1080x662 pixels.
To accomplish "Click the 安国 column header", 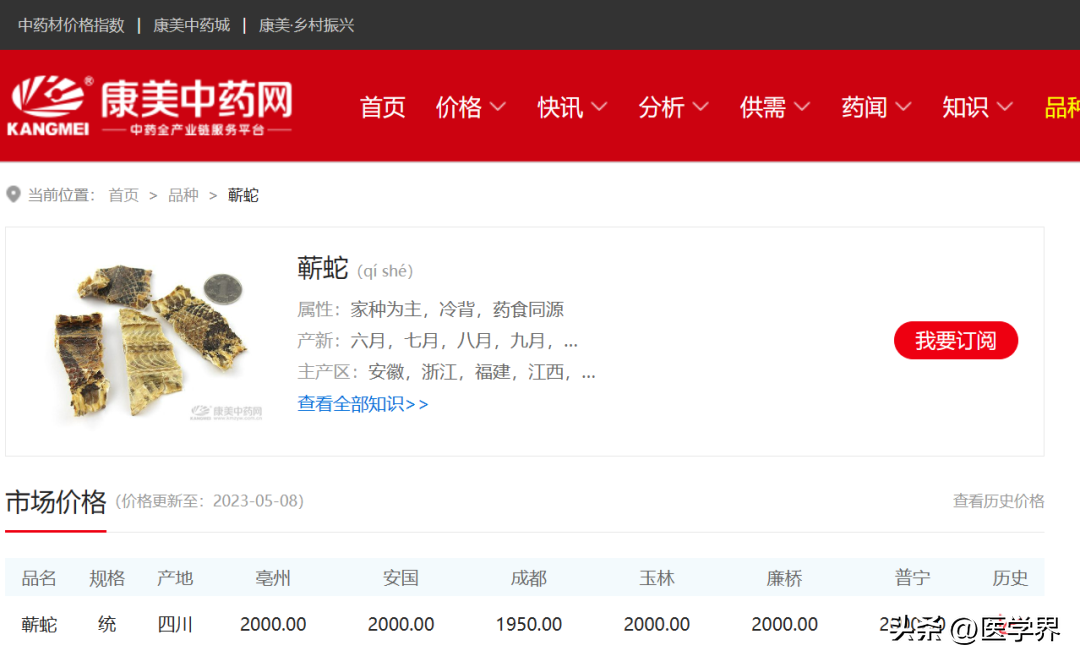I will [x=401, y=578].
